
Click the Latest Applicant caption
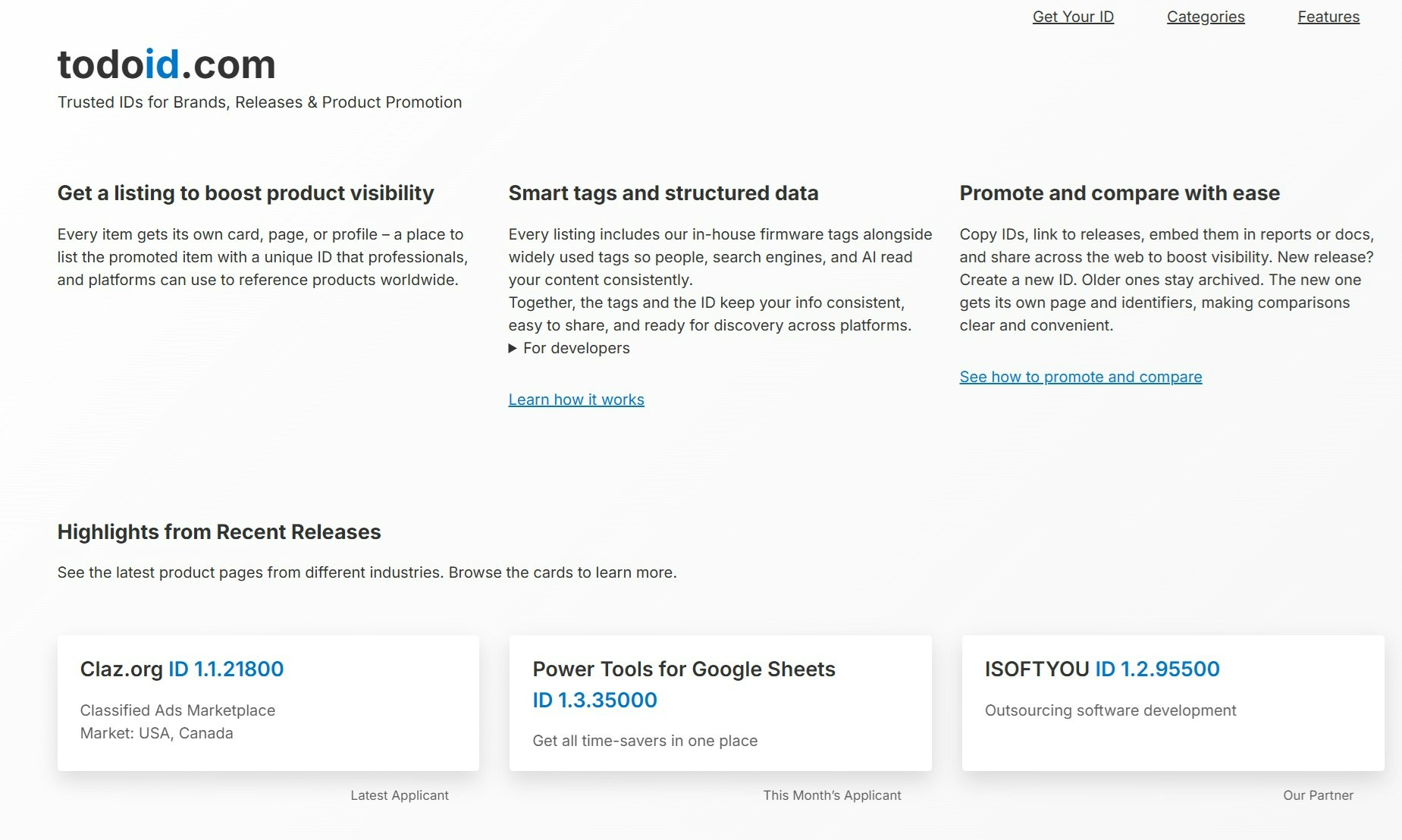coord(399,795)
